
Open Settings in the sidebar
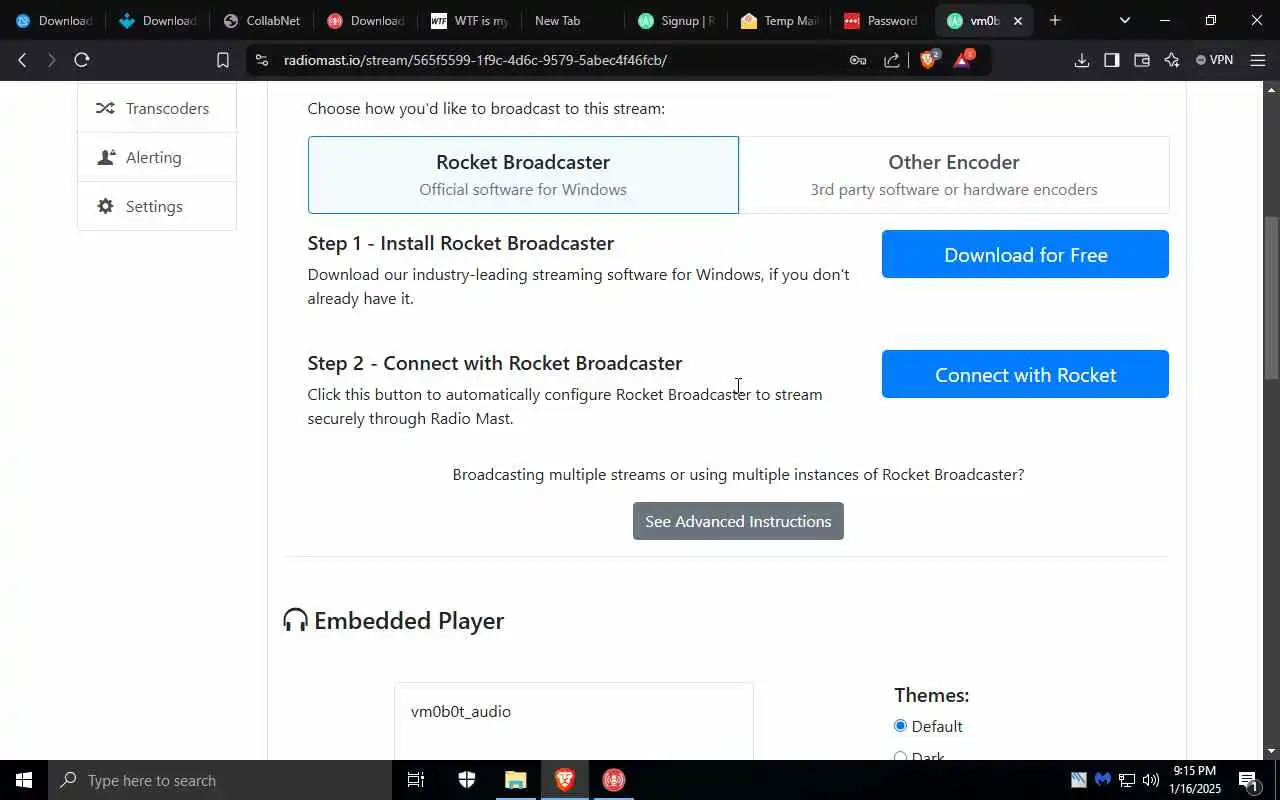[x=157, y=206]
